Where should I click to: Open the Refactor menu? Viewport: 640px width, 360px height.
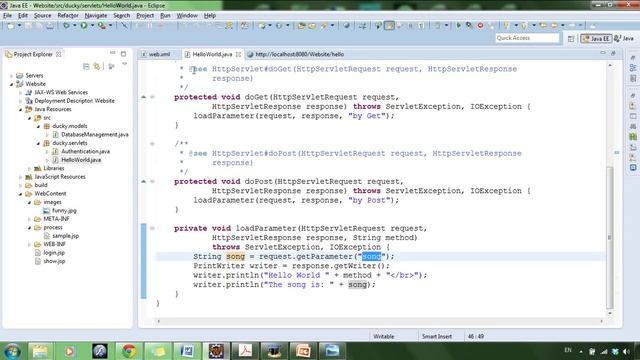point(68,16)
